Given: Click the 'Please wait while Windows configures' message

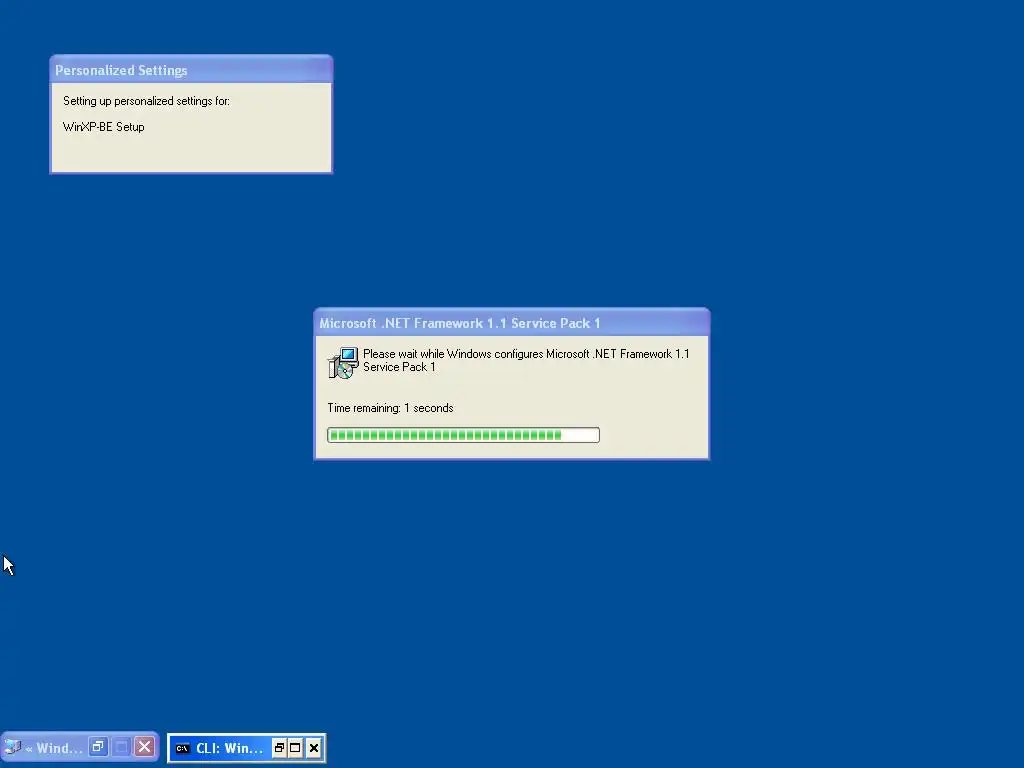Looking at the screenshot, I should coord(526,360).
